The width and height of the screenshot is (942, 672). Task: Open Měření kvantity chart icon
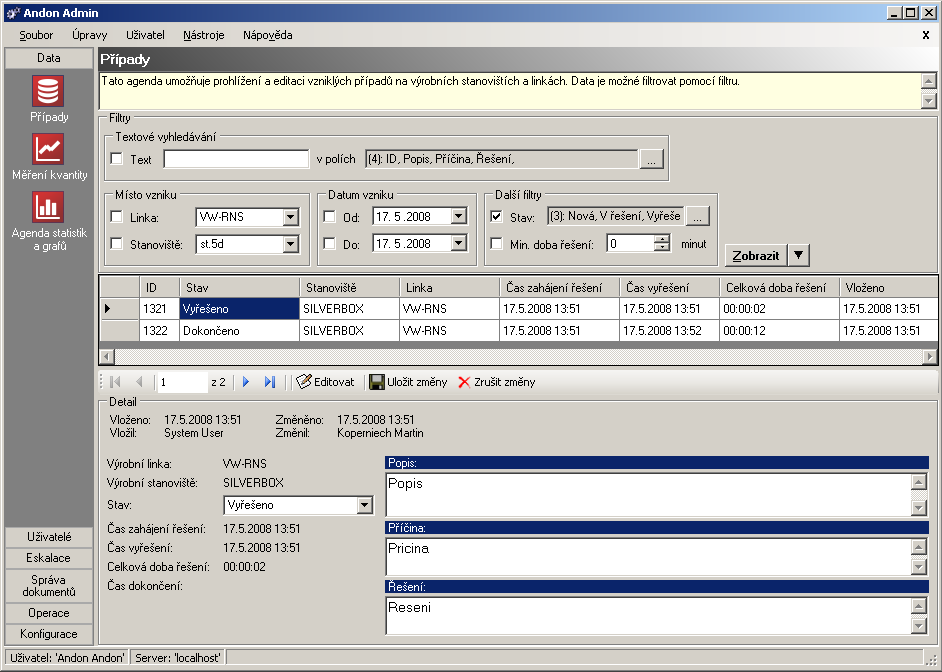click(x=48, y=149)
